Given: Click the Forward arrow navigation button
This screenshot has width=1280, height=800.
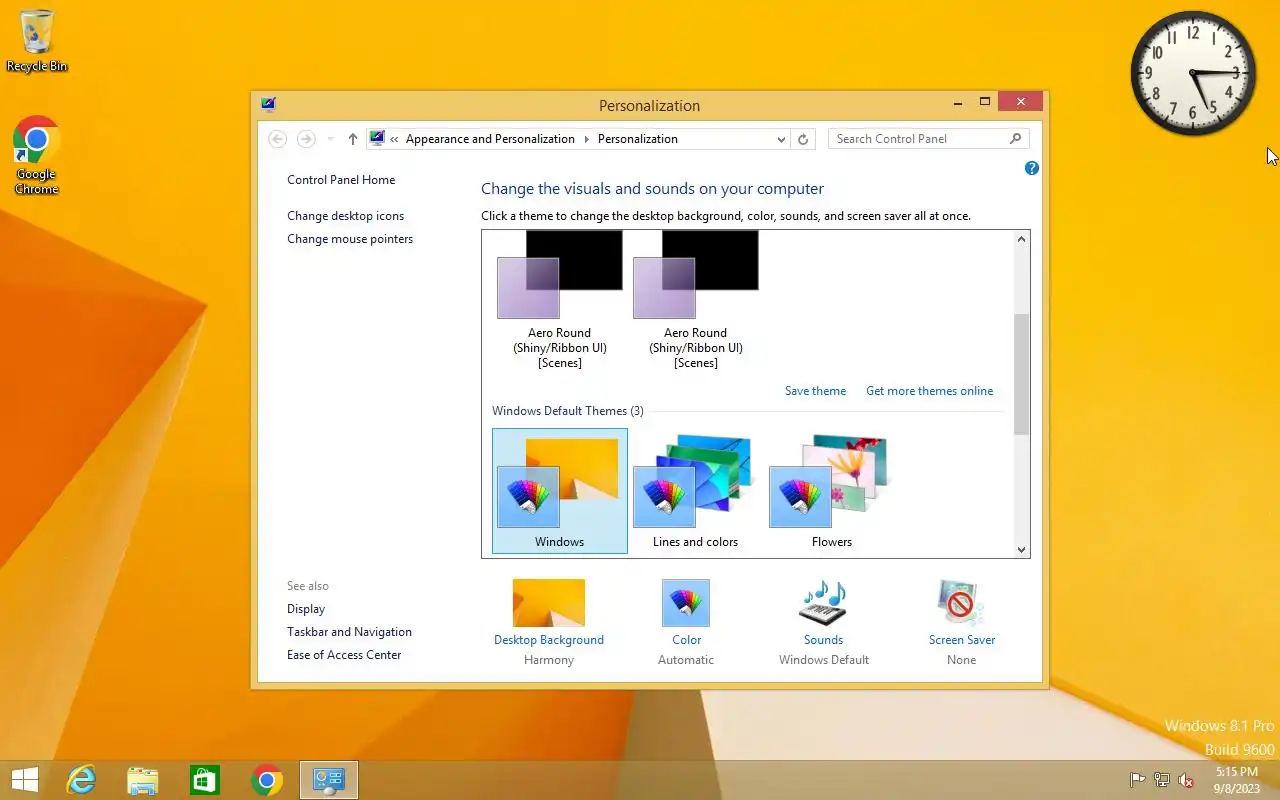Looking at the screenshot, I should 307,139.
